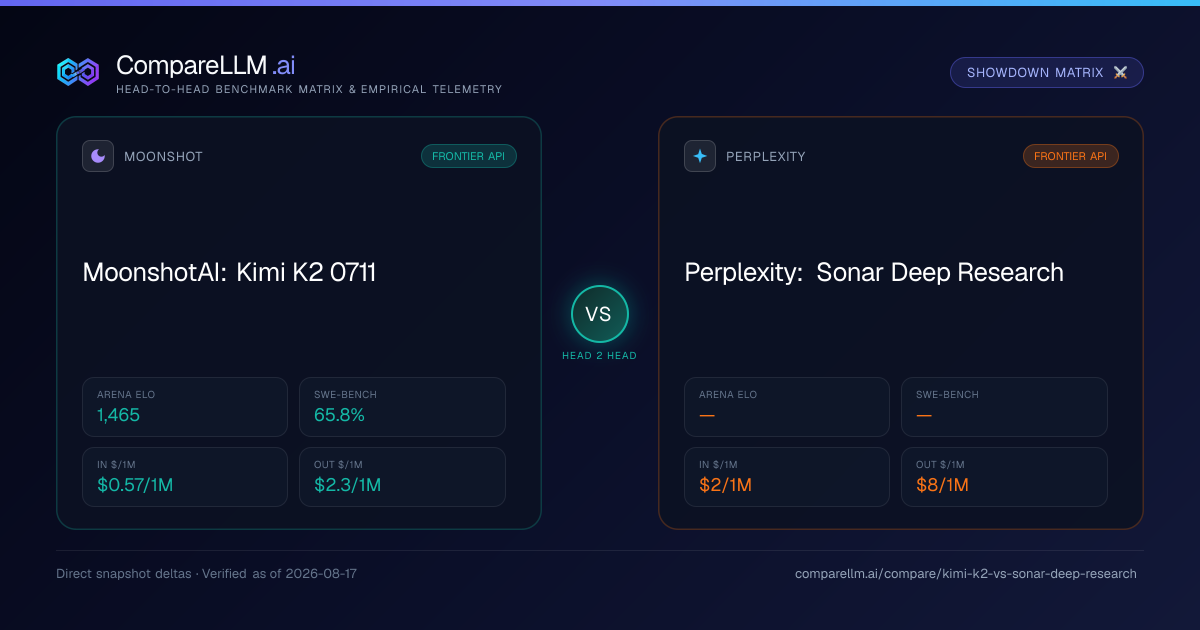Click the Kimi output price $2.3/1M tile
Viewport: 1200px width, 630px height.
(402, 477)
